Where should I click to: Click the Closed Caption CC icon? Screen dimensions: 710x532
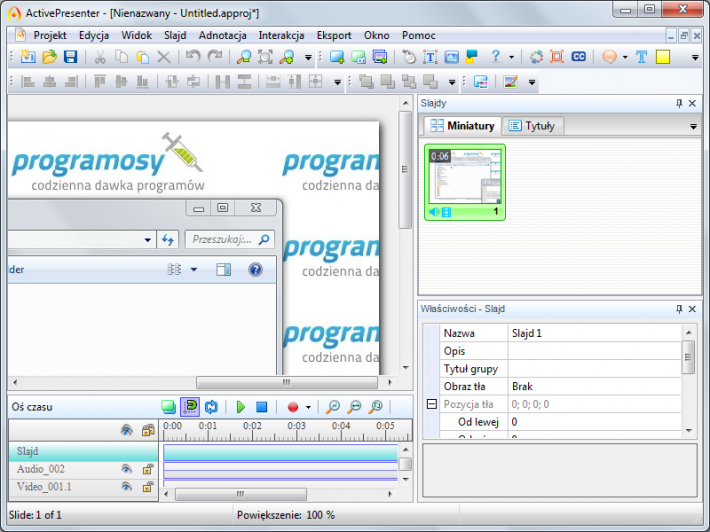pos(578,57)
